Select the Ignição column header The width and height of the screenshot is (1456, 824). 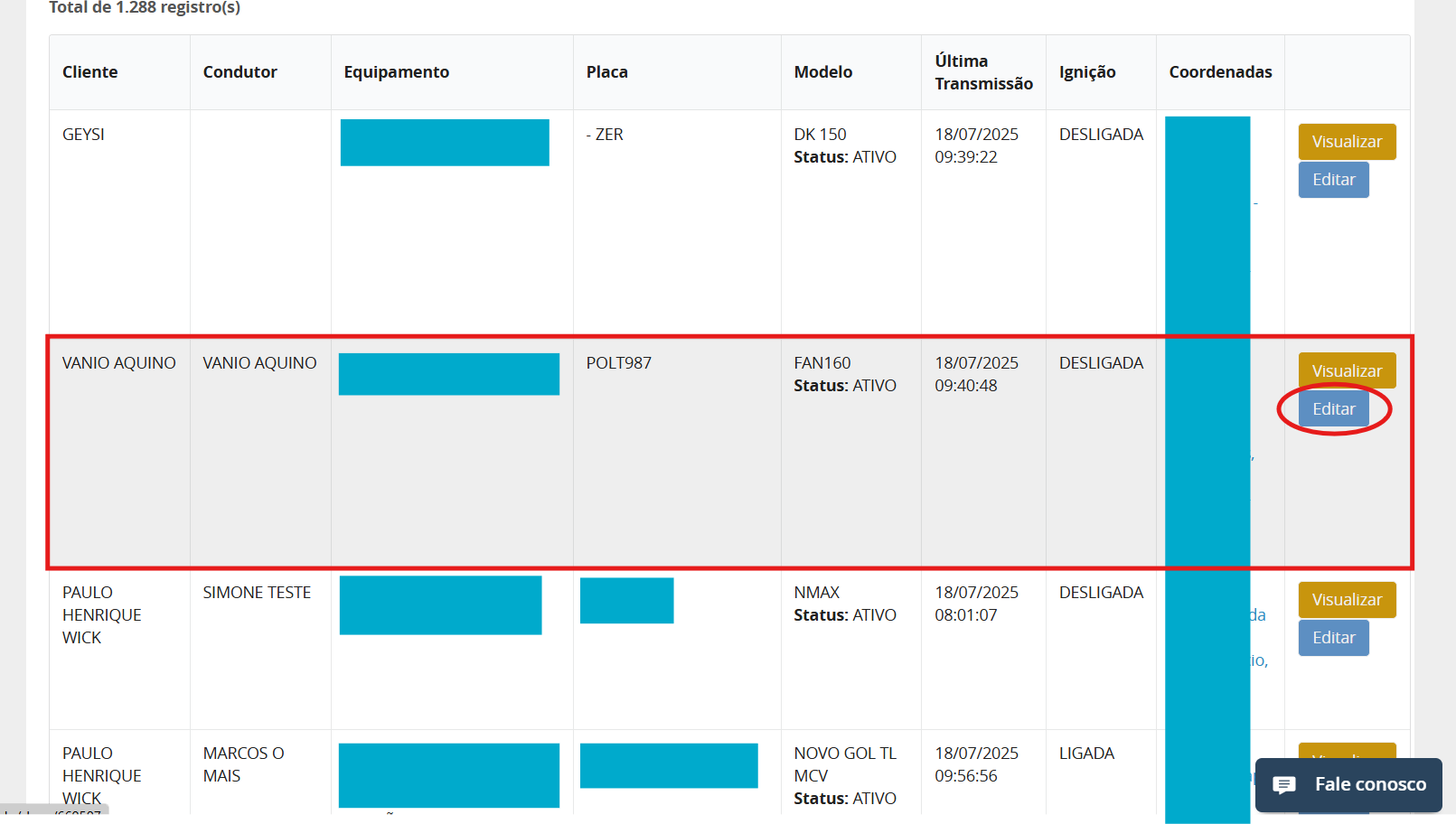[x=1087, y=72]
